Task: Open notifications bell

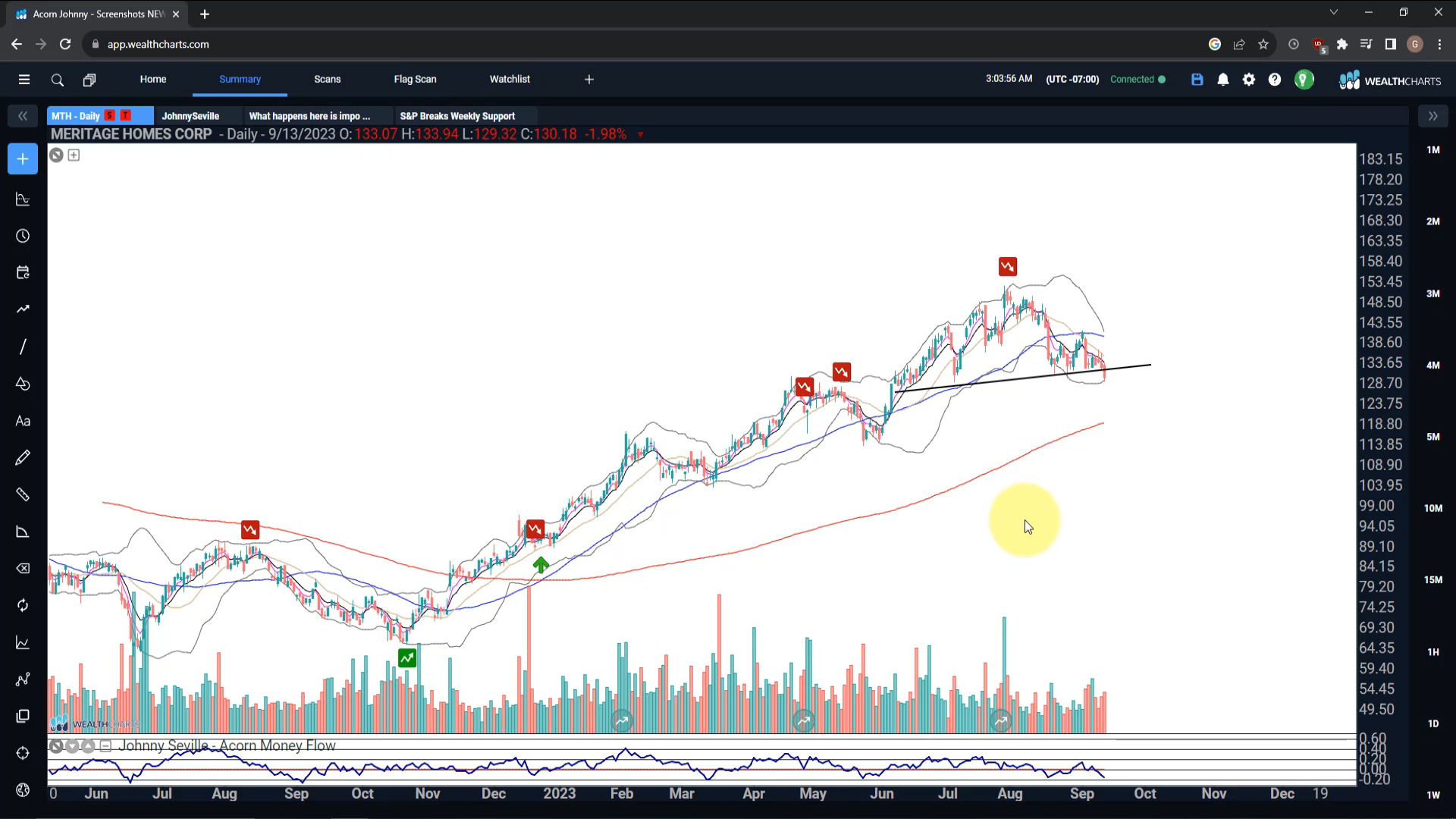Action: tap(1223, 80)
